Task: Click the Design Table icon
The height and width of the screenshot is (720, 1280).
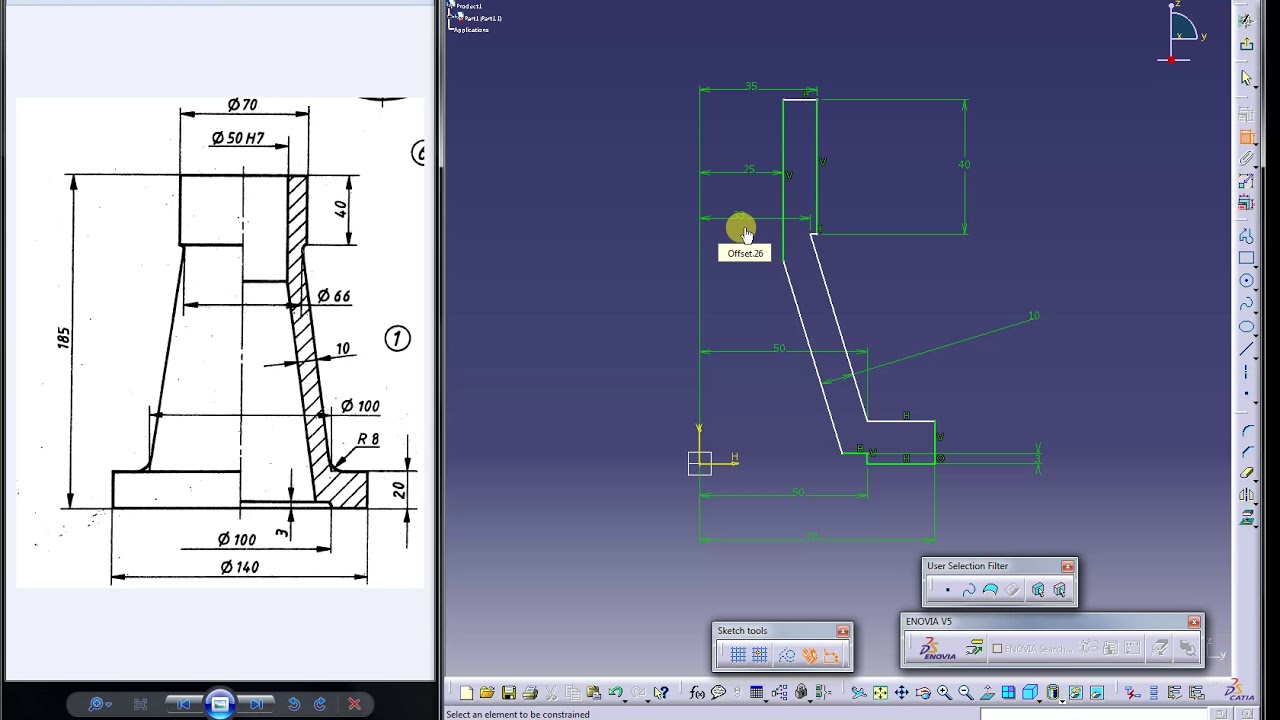Action: coord(757,692)
